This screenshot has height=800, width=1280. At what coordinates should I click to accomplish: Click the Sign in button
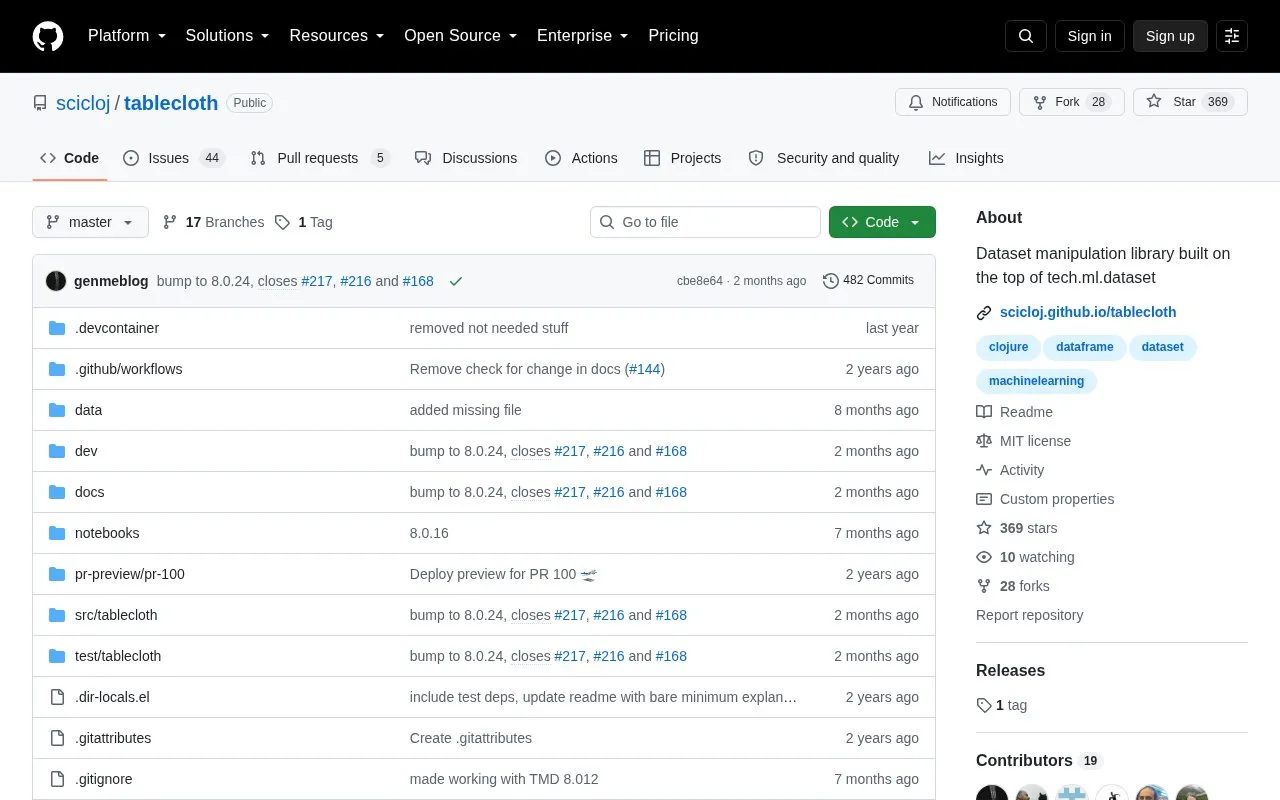coord(1089,36)
